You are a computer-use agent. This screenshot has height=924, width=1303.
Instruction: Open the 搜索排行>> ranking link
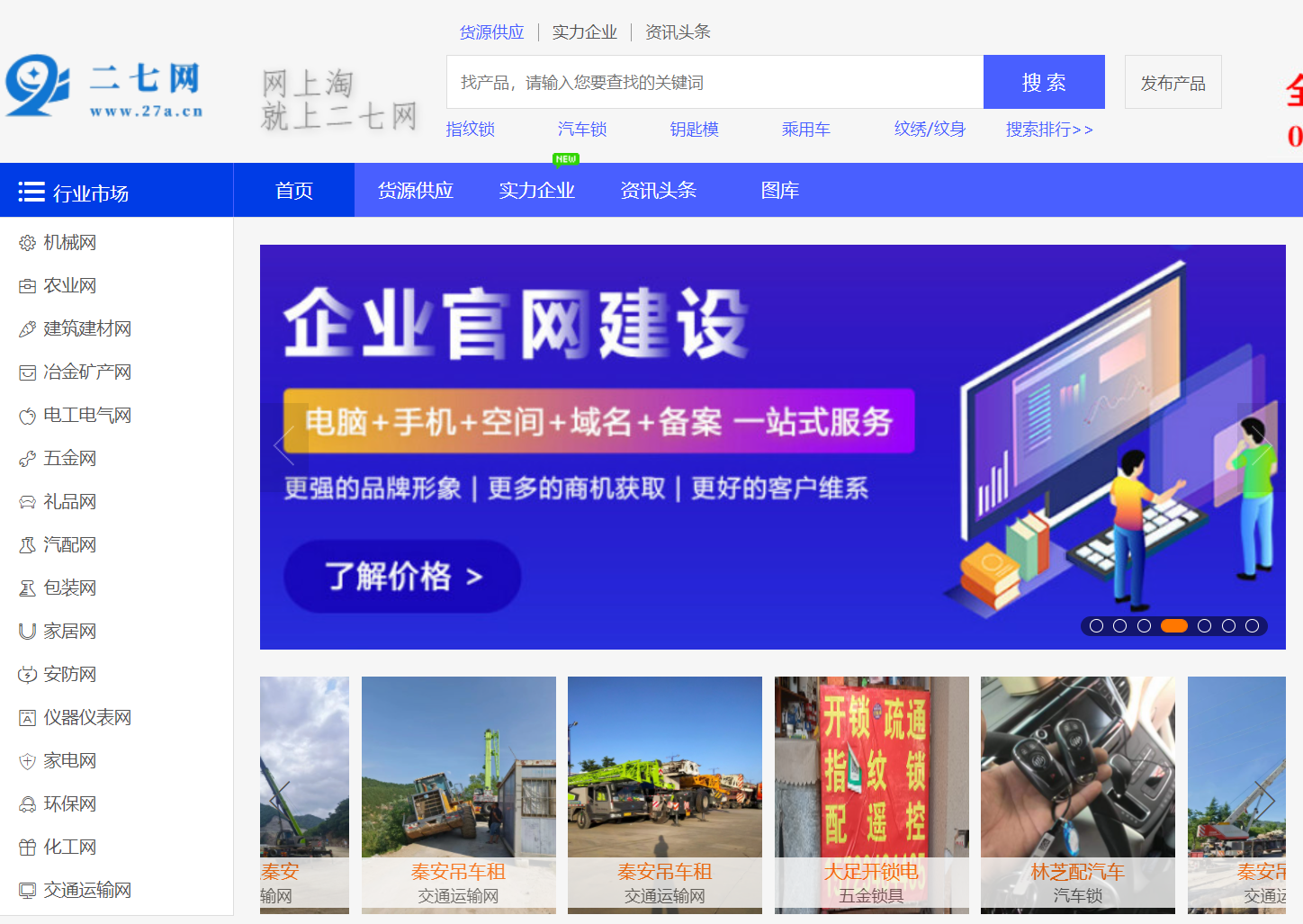point(1048,130)
